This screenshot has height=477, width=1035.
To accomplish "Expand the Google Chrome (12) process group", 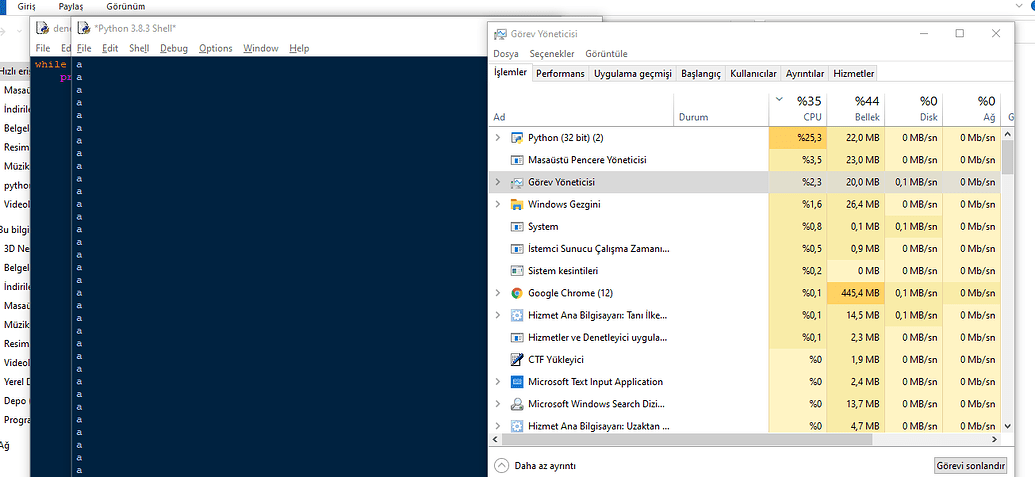I will point(498,293).
